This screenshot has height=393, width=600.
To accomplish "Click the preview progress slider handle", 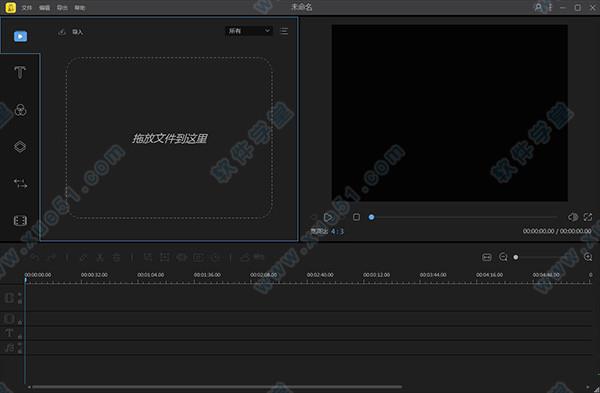I will [x=371, y=217].
